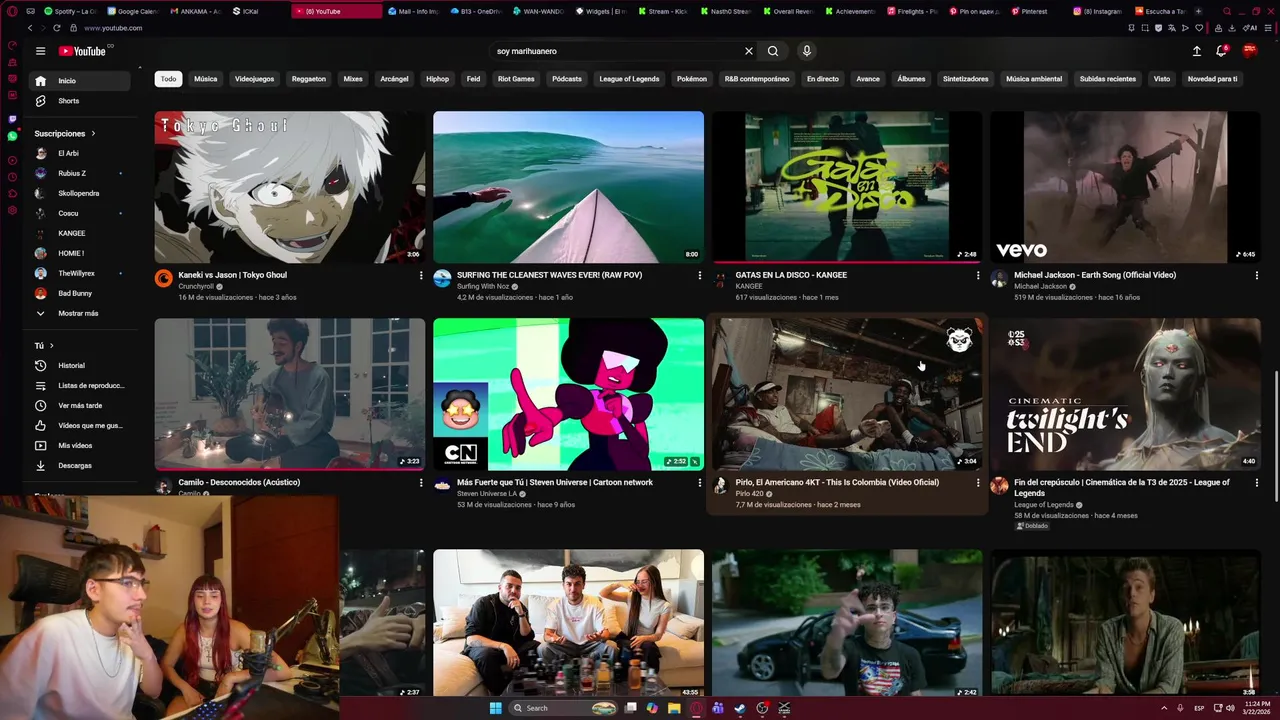The height and width of the screenshot is (720, 1280).
Task: Switch to the Pinterest browser tab
Action: click(x=1036, y=11)
